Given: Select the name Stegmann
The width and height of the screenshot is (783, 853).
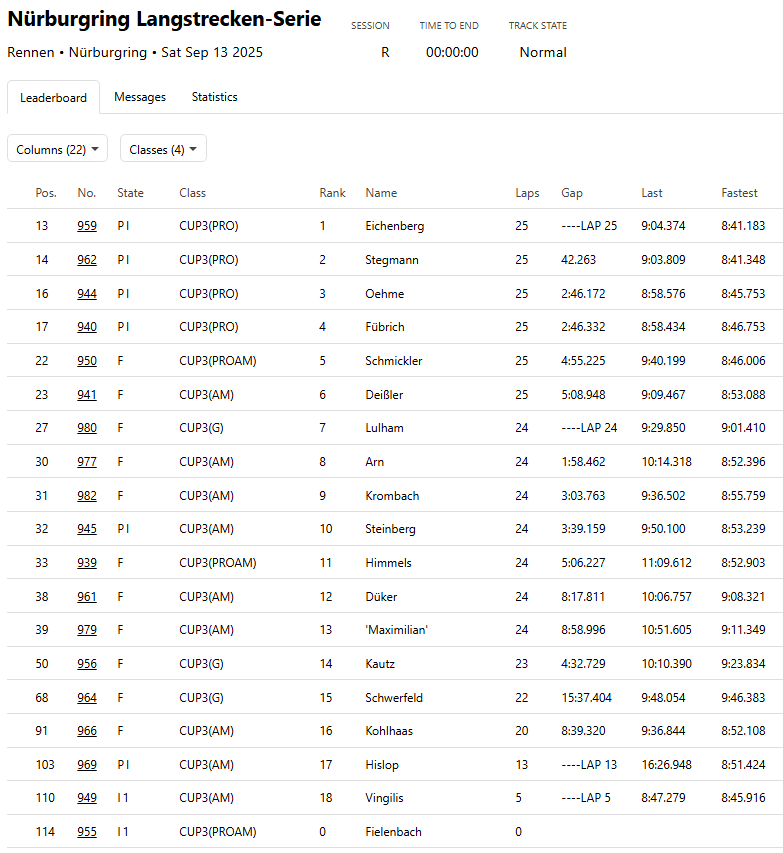Looking at the screenshot, I should 392,260.
